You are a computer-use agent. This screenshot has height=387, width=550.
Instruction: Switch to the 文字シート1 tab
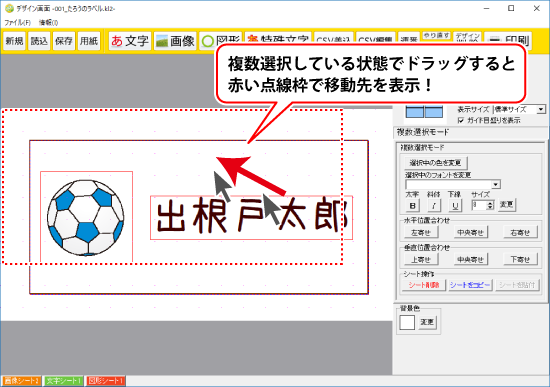[x=63, y=381]
